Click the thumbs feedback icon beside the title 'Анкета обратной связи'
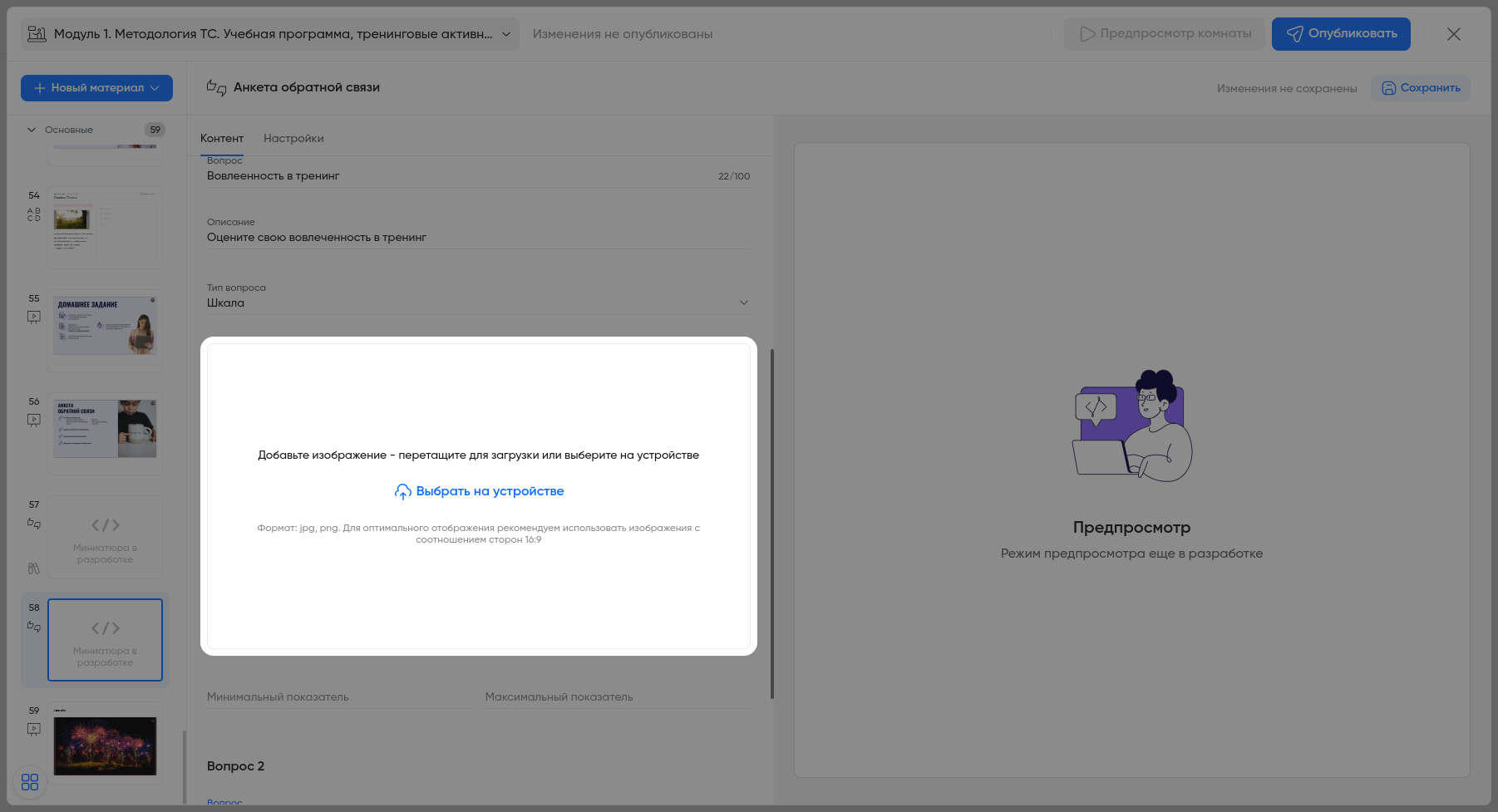 pyautogui.click(x=216, y=88)
